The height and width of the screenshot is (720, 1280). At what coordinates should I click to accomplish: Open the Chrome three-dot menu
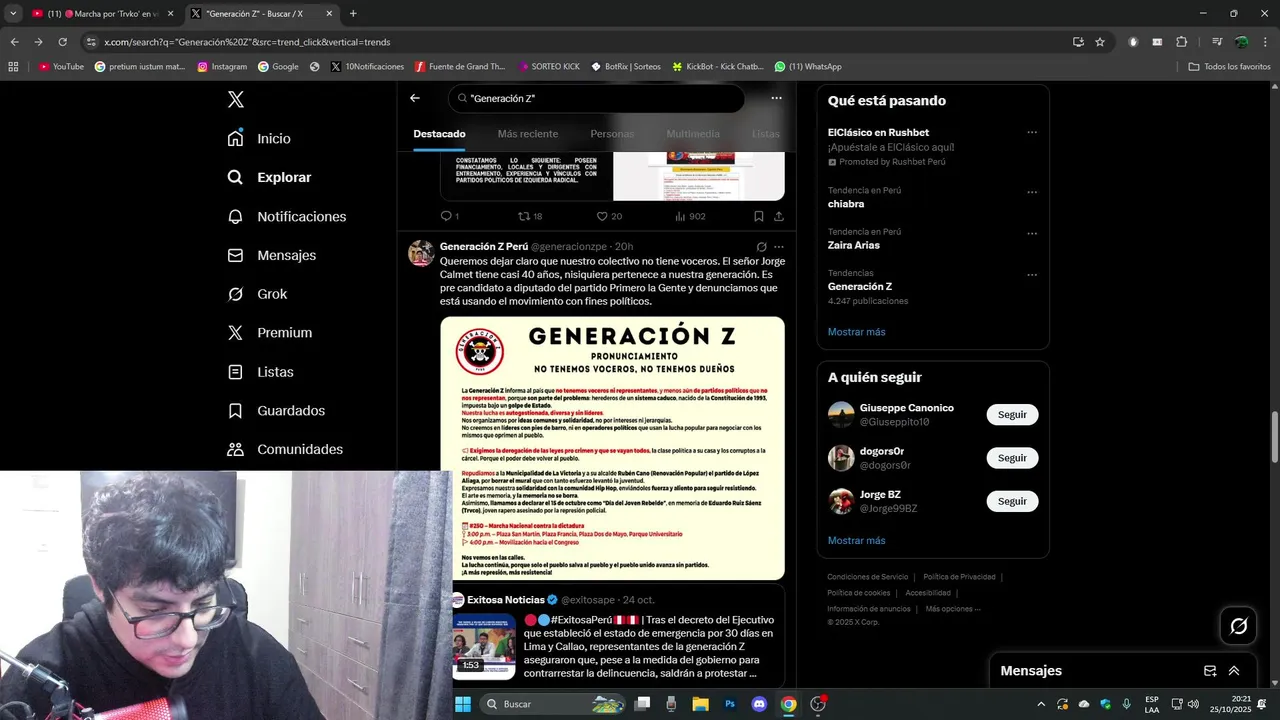click(x=1264, y=42)
